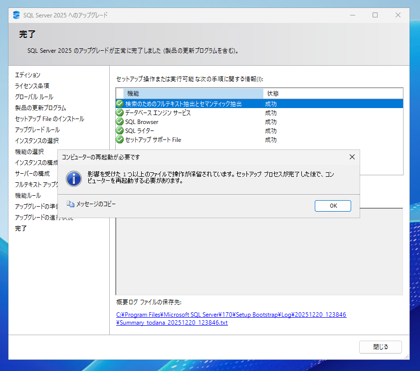Close the restart required dialog with X
Image resolution: width=420 pixels, height=371 pixels.
[352, 157]
